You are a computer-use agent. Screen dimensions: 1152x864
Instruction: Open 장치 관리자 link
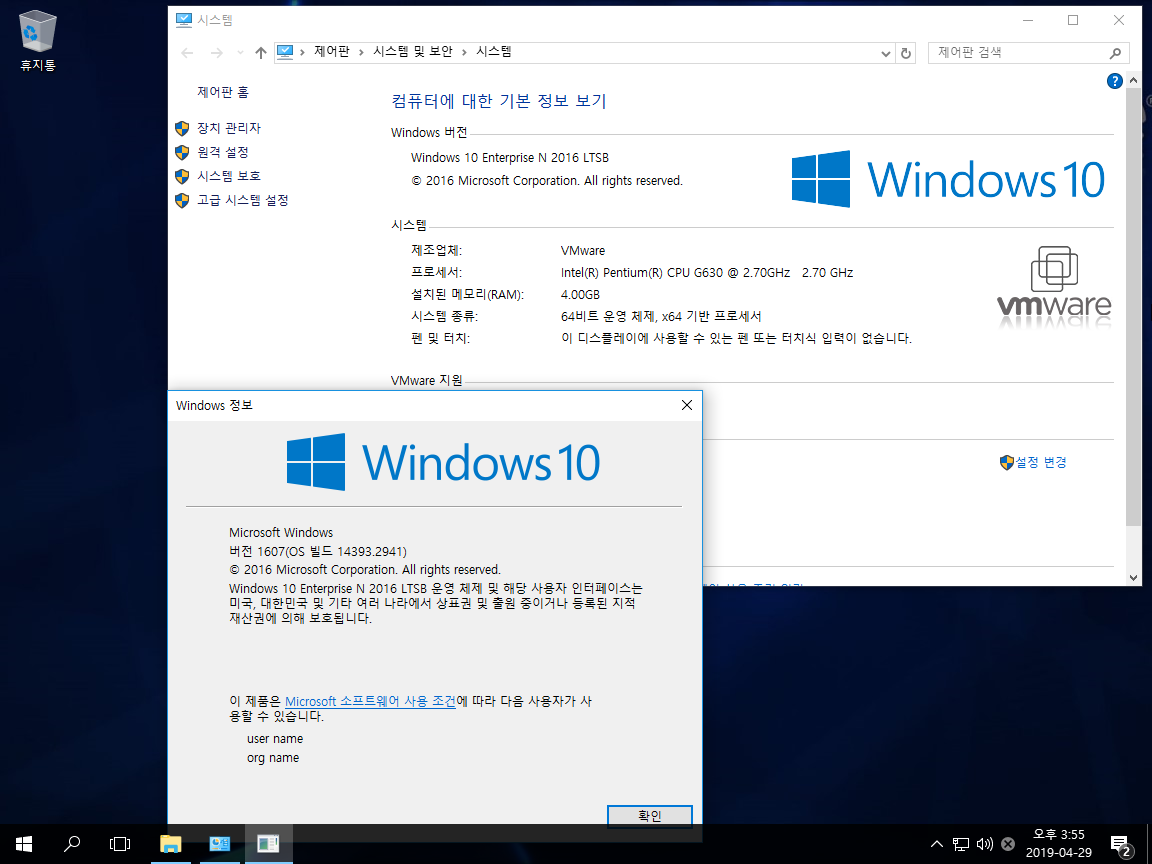228,128
